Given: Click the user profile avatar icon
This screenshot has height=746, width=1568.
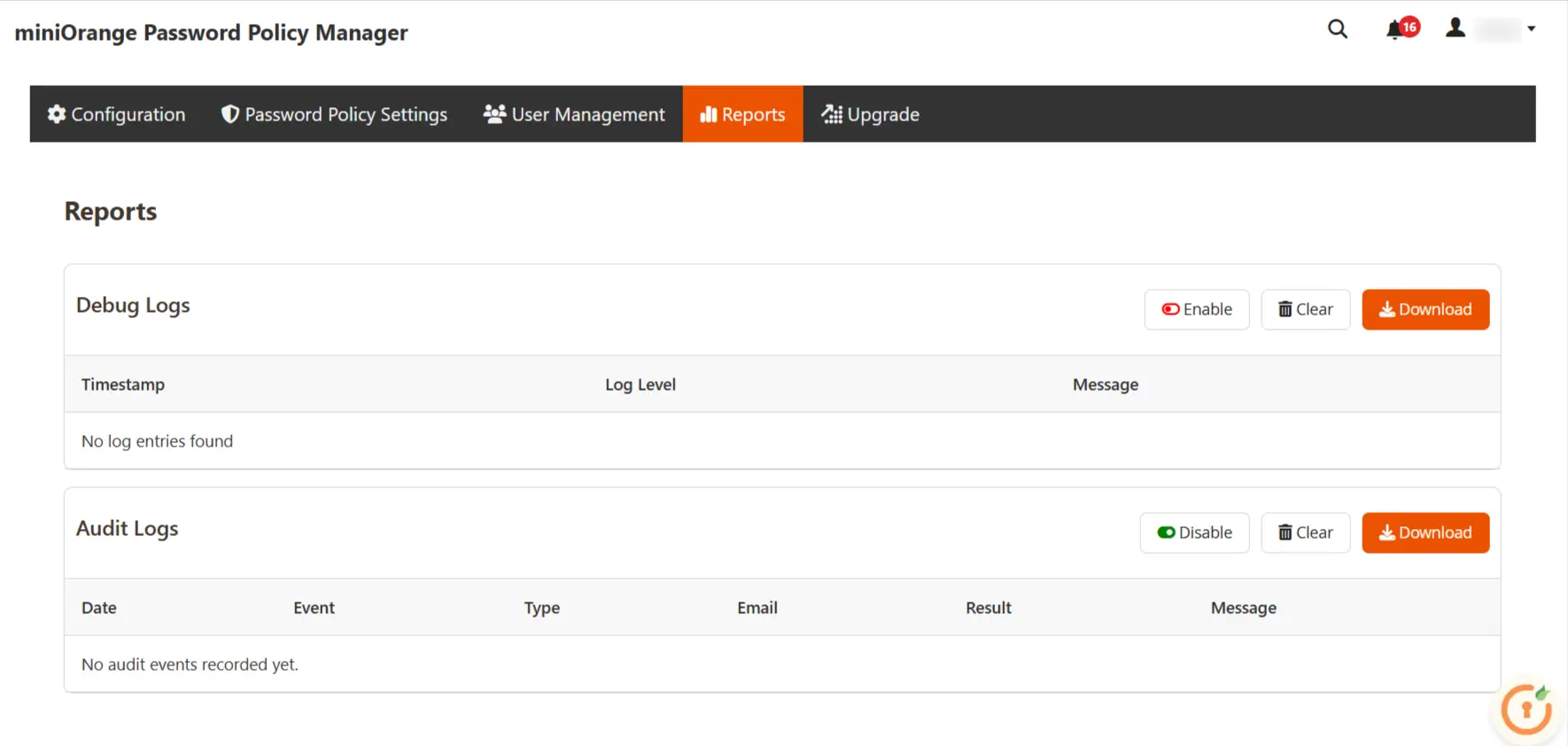Looking at the screenshot, I should (x=1455, y=28).
